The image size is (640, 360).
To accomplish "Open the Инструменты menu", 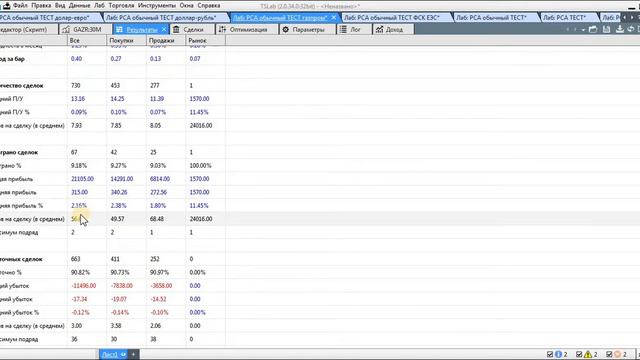I will click(x=157, y=5).
